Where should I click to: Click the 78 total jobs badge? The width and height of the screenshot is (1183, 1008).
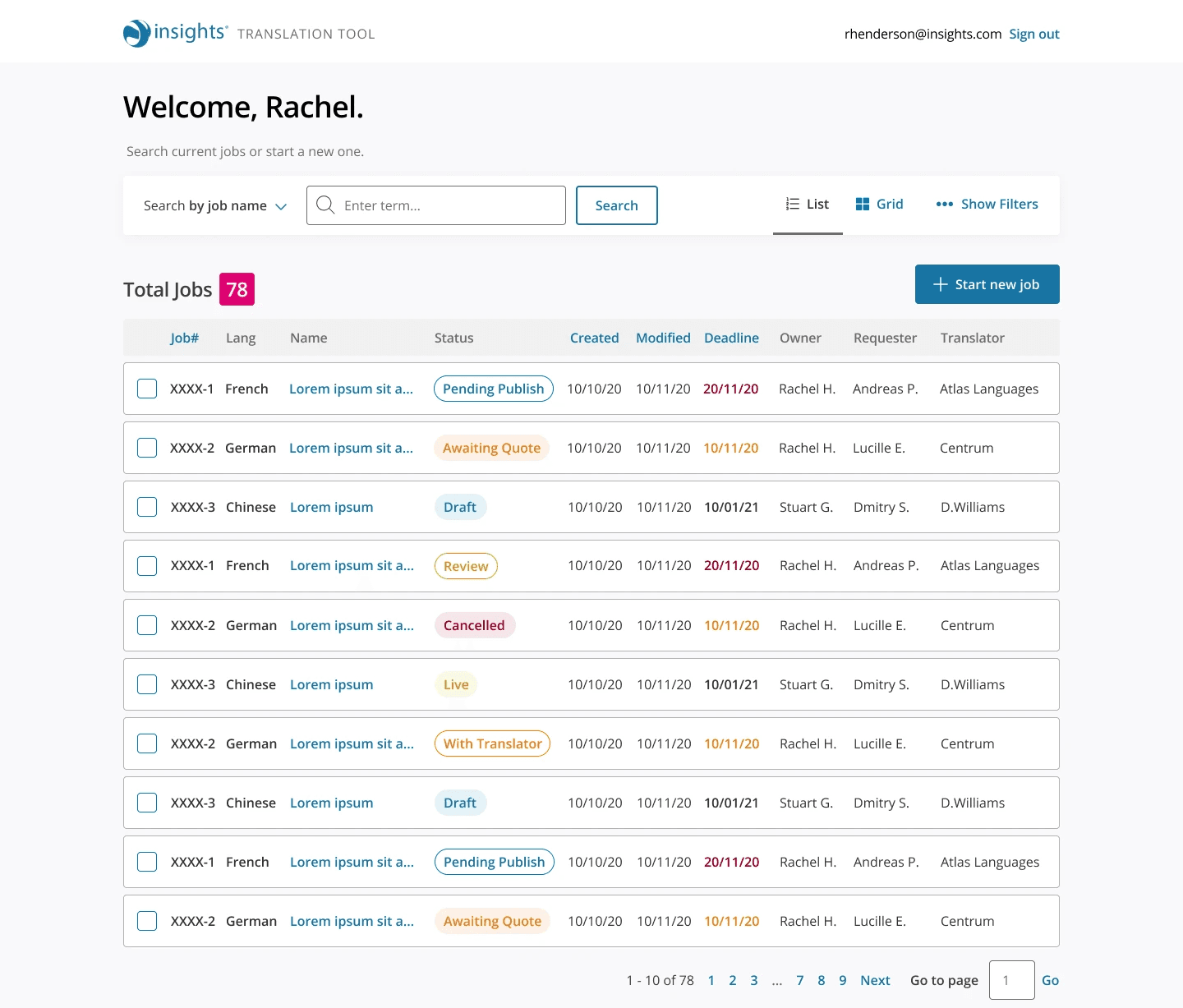click(x=237, y=289)
